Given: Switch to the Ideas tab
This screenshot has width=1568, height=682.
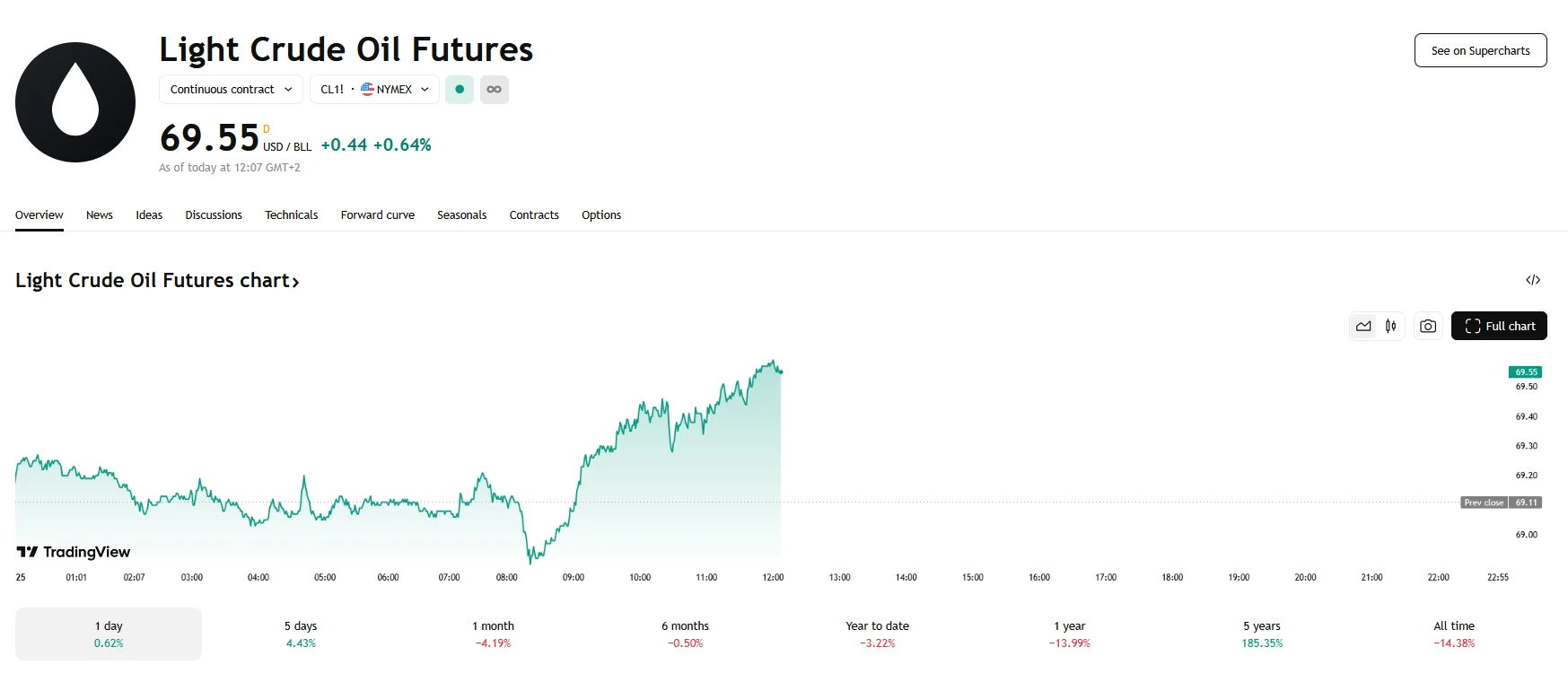Looking at the screenshot, I should click(149, 215).
